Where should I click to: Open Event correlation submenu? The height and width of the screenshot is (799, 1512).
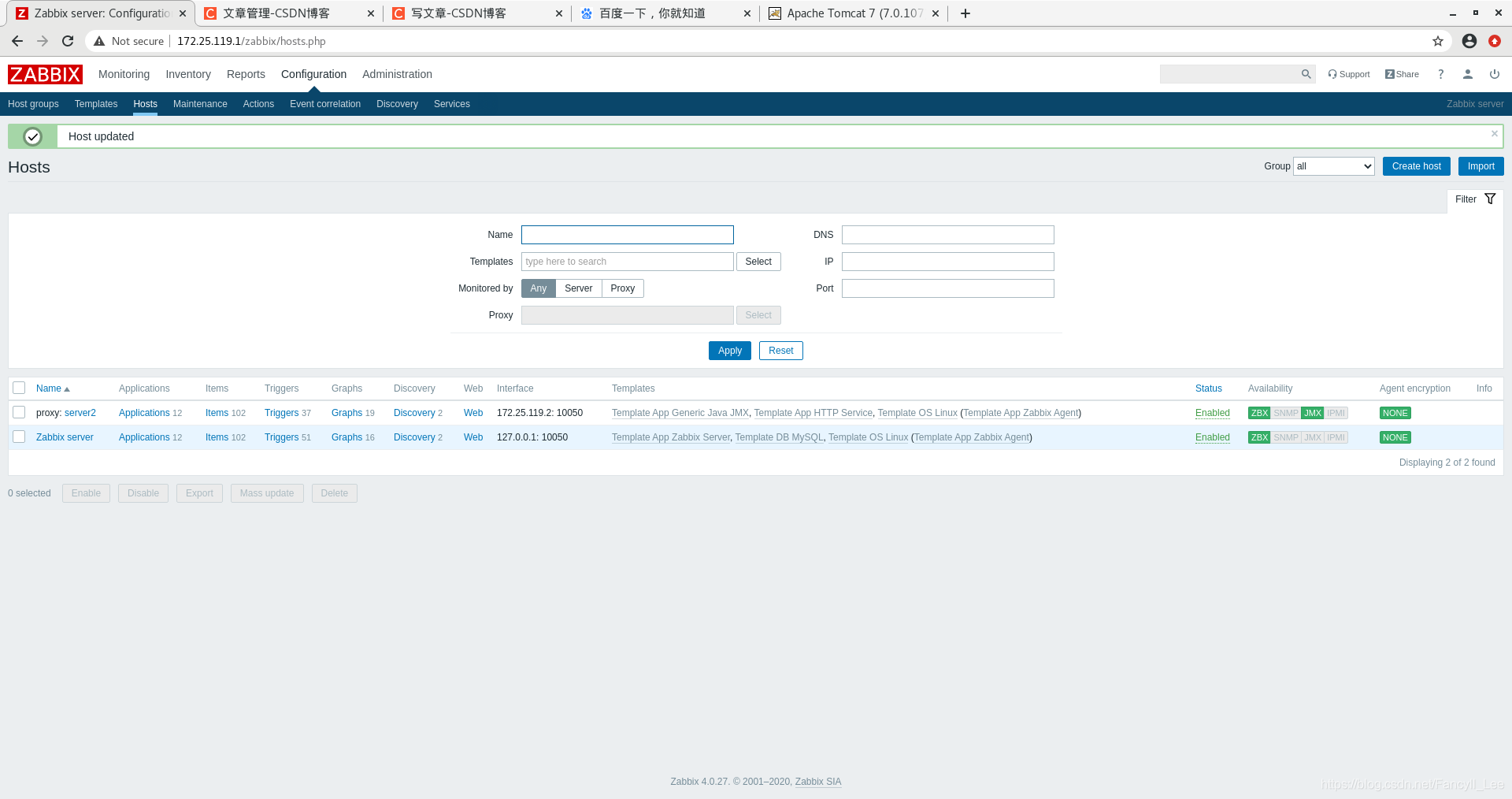[325, 104]
